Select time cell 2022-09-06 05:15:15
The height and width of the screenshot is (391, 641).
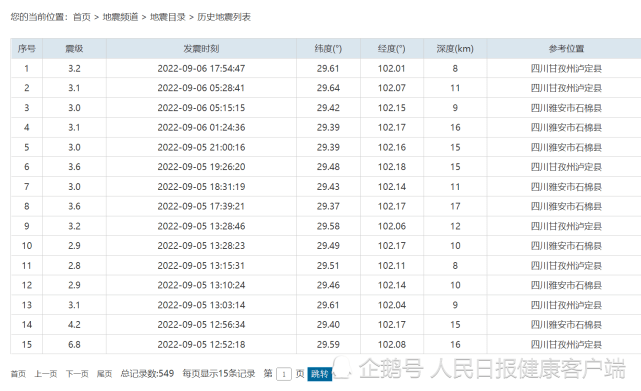click(x=201, y=108)
